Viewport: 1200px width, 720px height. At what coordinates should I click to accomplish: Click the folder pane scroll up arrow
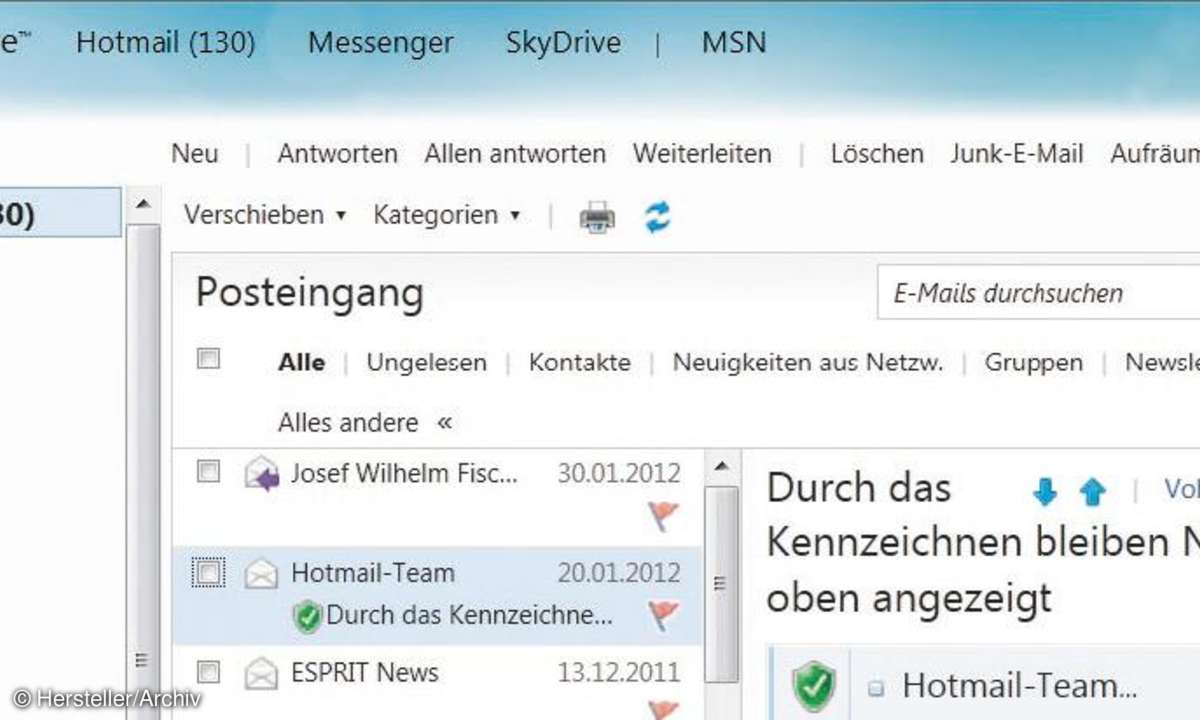(143, 206)
